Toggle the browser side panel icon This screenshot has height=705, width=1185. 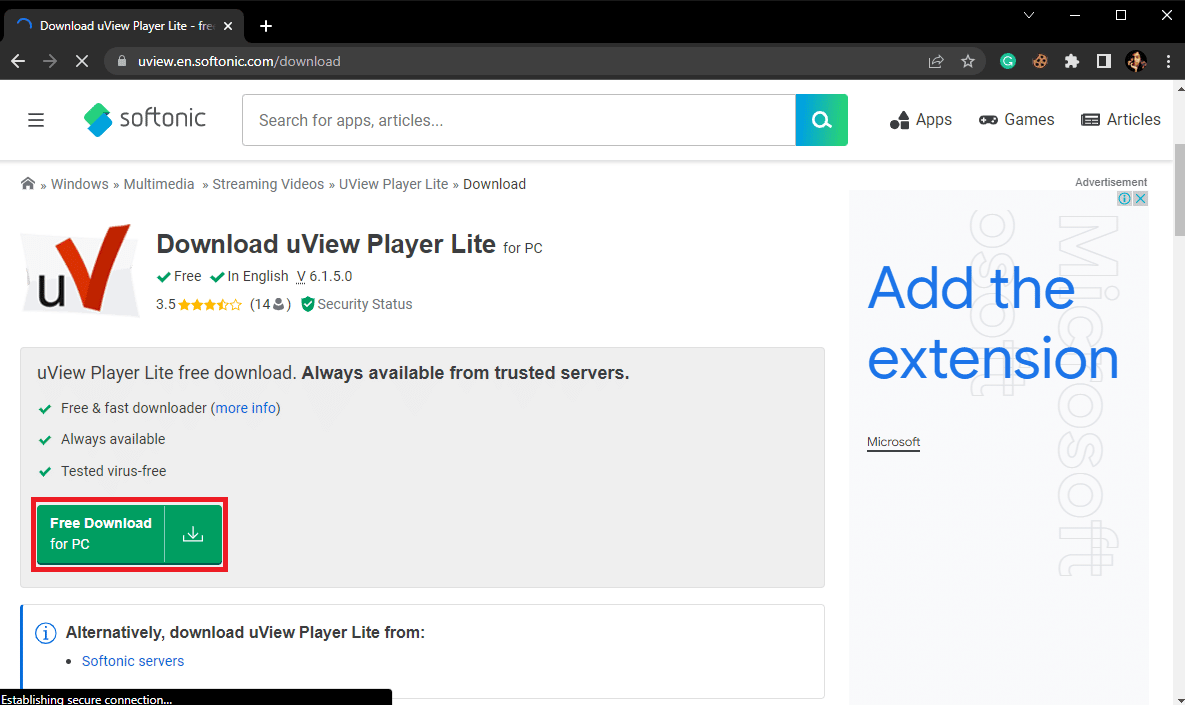[x=1103, y=61]
